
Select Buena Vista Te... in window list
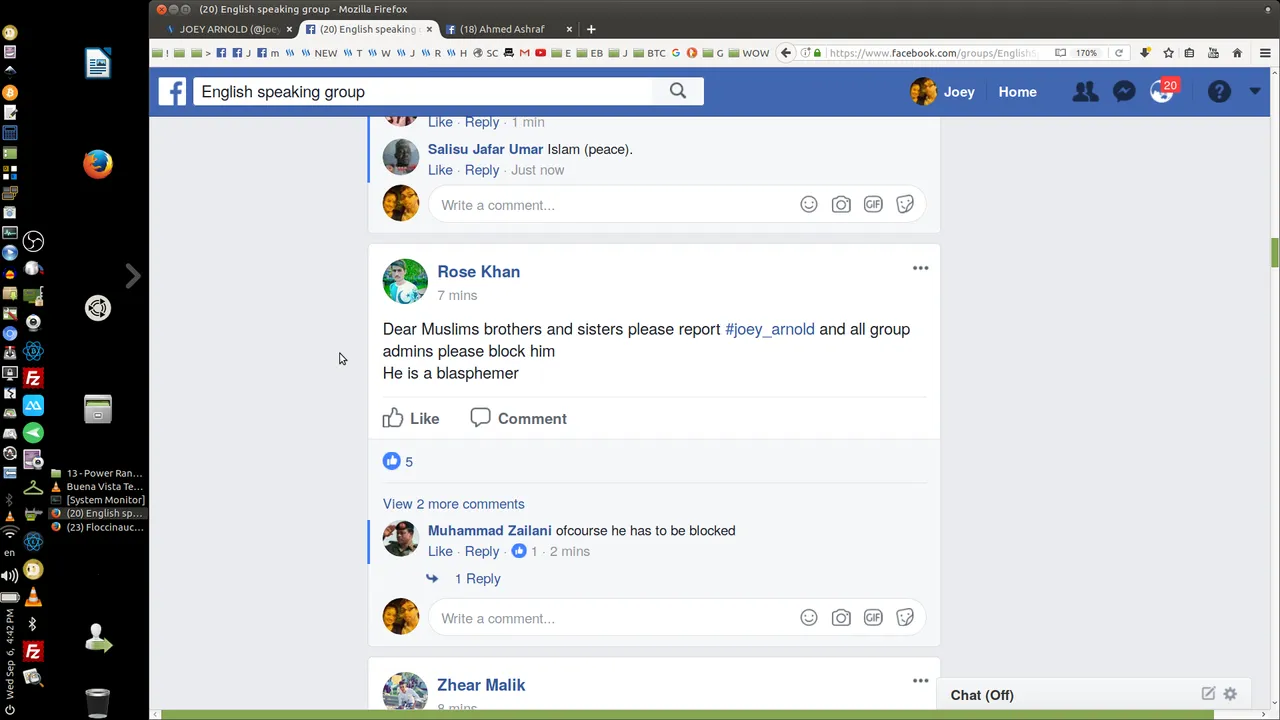(98, 487)
